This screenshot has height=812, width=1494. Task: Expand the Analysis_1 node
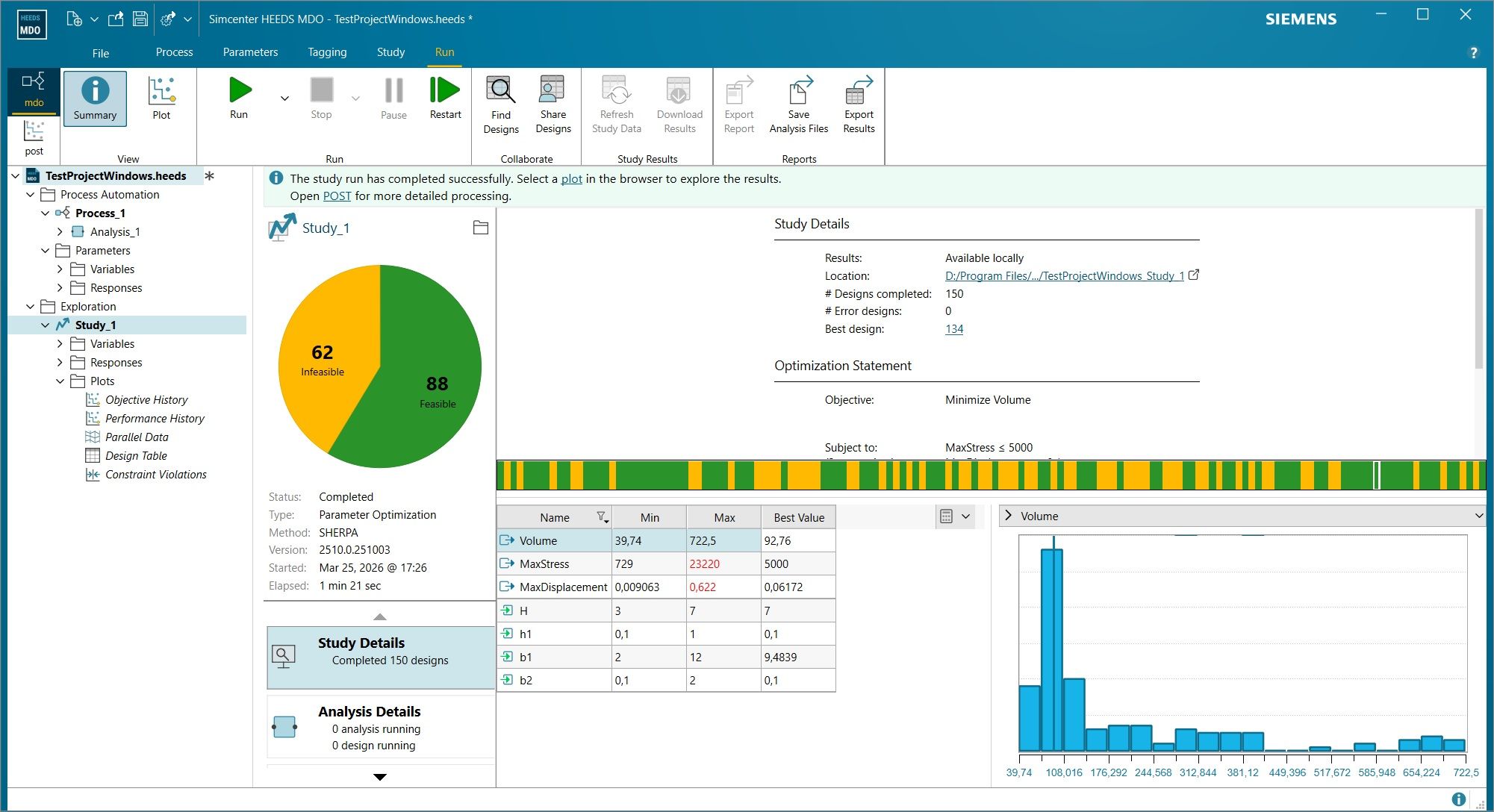click(60, 232)
